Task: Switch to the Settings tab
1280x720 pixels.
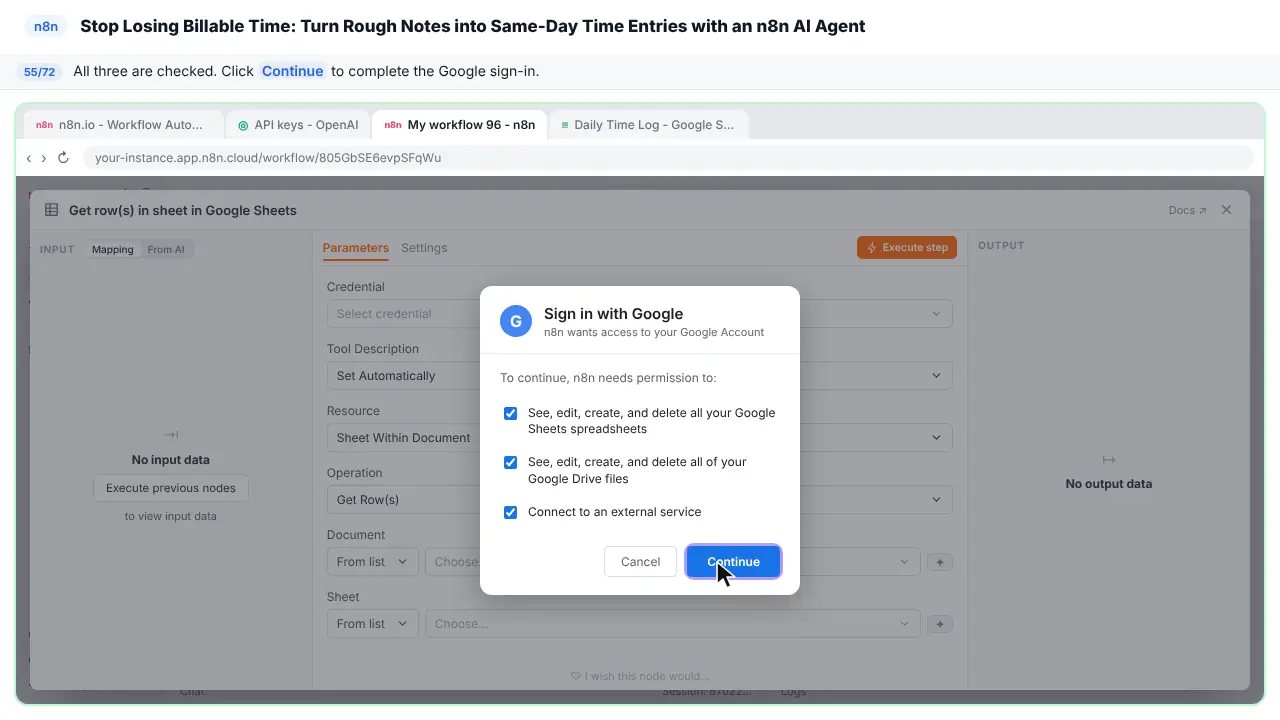Action: (x=424, y=248)
